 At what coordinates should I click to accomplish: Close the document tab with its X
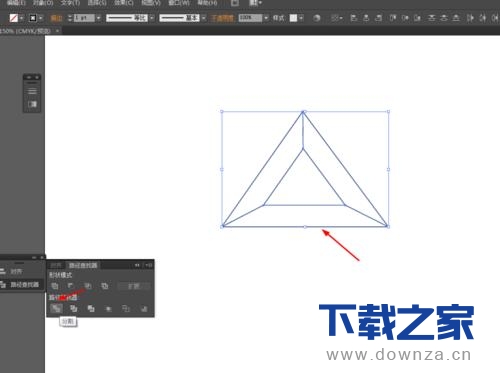coord(58,31)
